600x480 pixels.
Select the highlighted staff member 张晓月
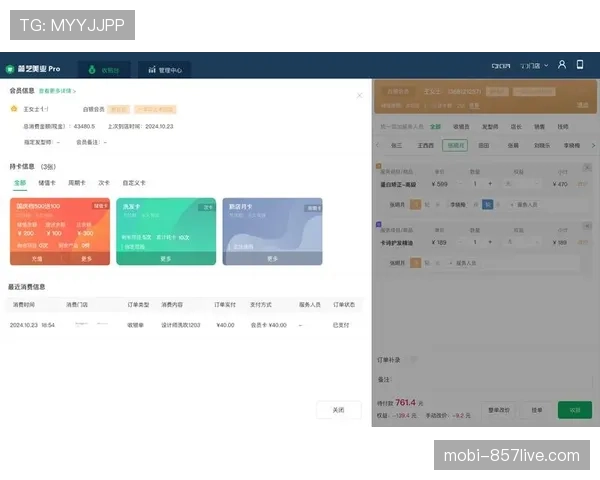(455, 145)
